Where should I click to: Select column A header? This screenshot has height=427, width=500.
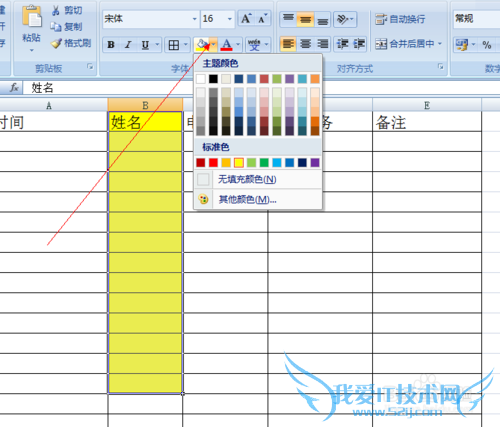pyautogui.click(x=49, y=105)
